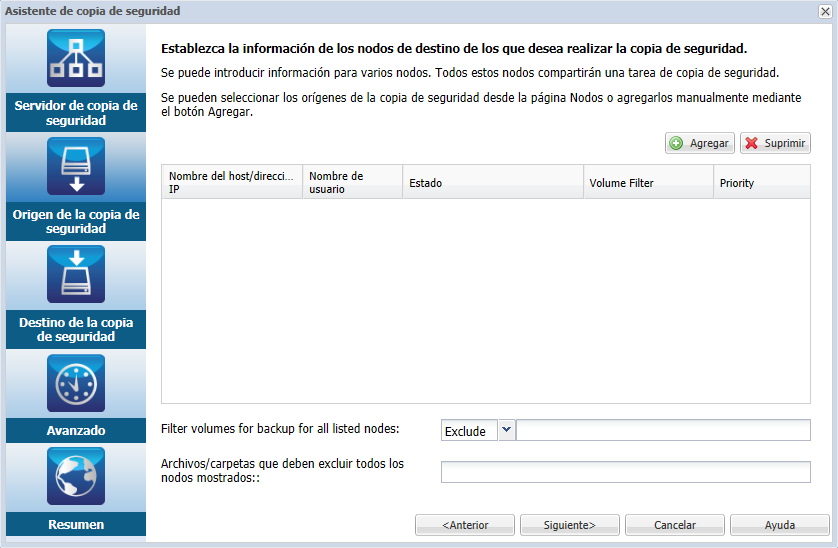This screenshot has width=838, height=548.
Task: Close the backup wizard dialog
Action: (825, 11)
